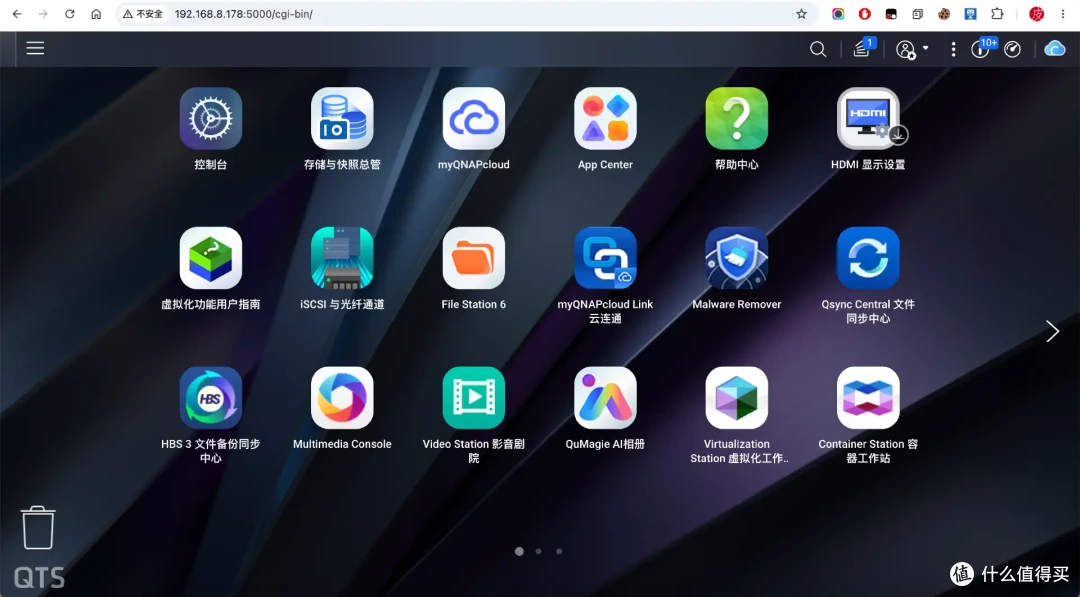Bookmark this page with the star

click(x=801, y=14)
